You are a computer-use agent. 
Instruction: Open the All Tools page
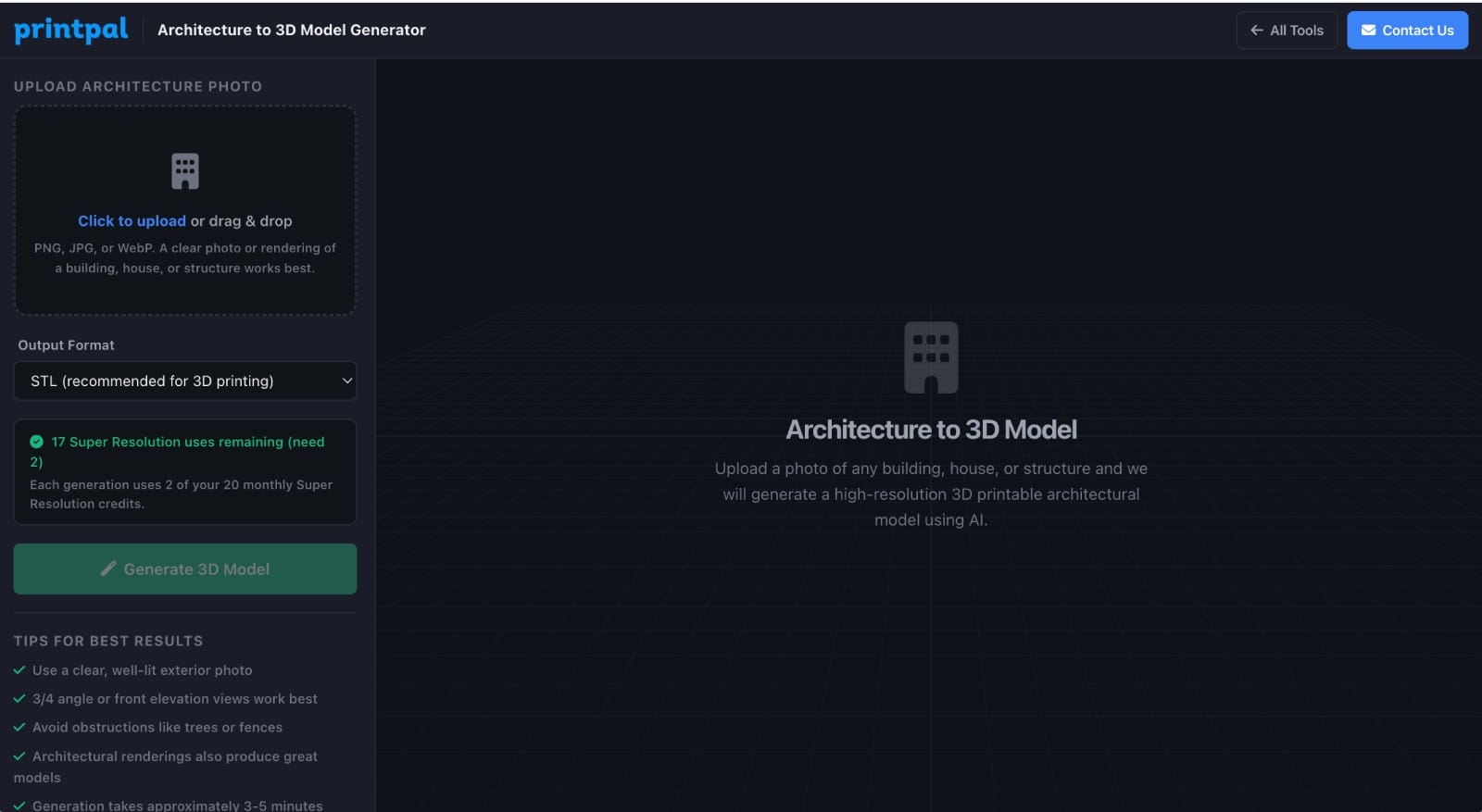point(1287,31)
